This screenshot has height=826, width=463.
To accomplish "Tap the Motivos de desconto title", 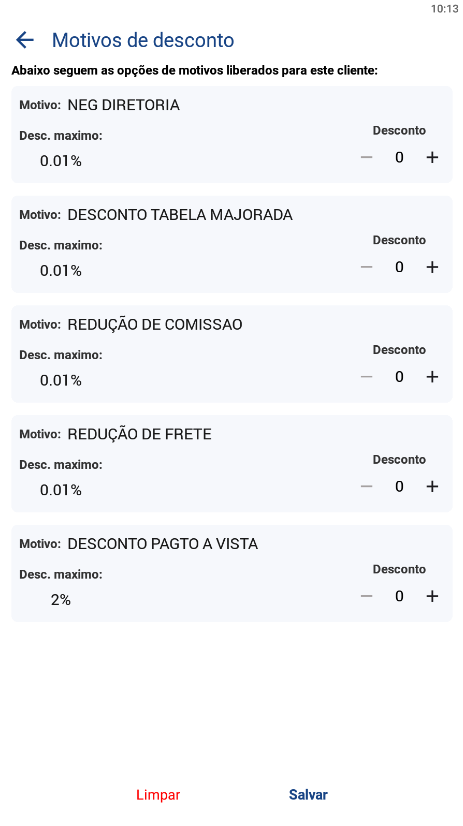I will [143, 40].
